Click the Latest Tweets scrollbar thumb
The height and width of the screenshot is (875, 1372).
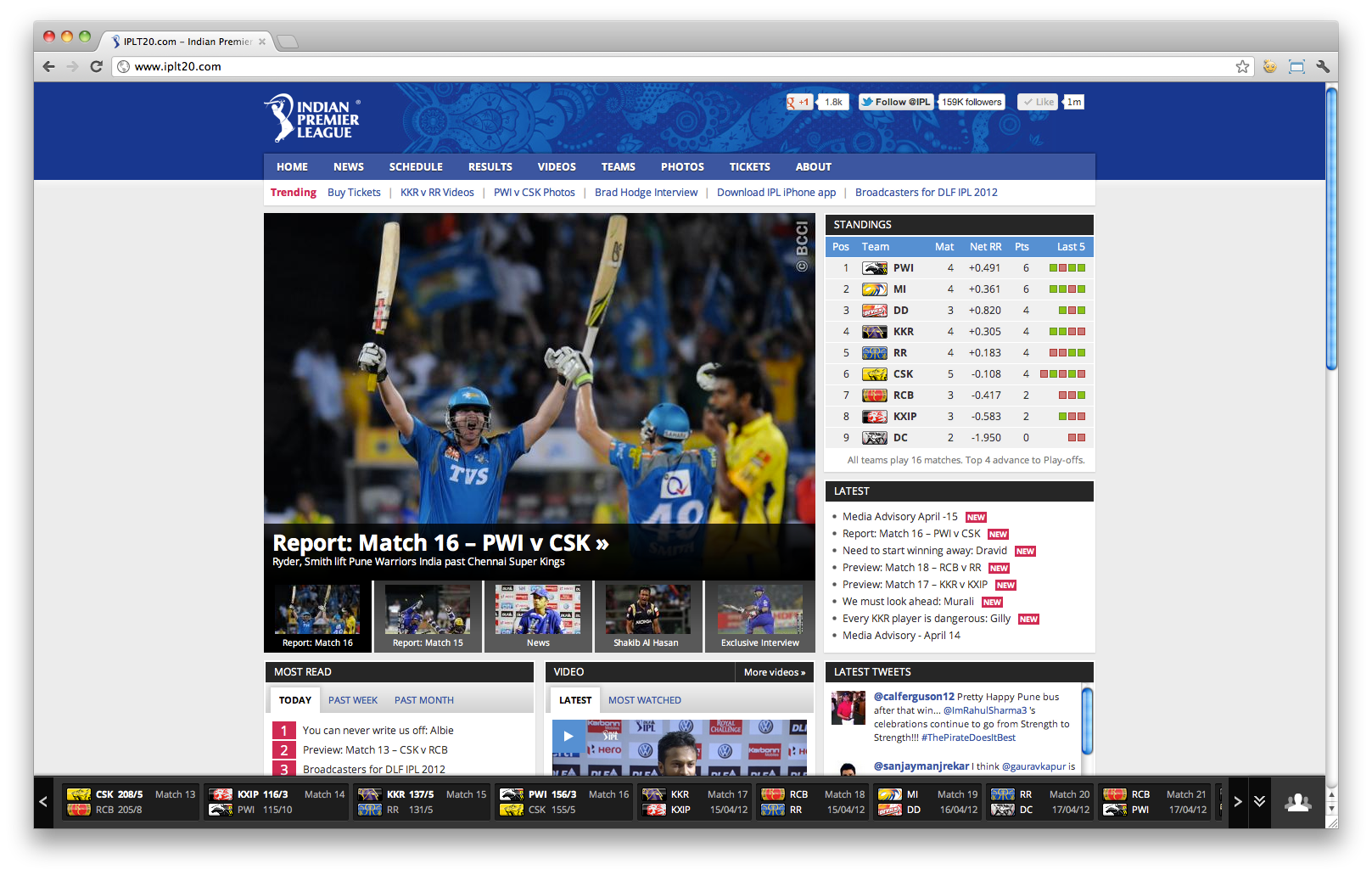point(1087,721)
